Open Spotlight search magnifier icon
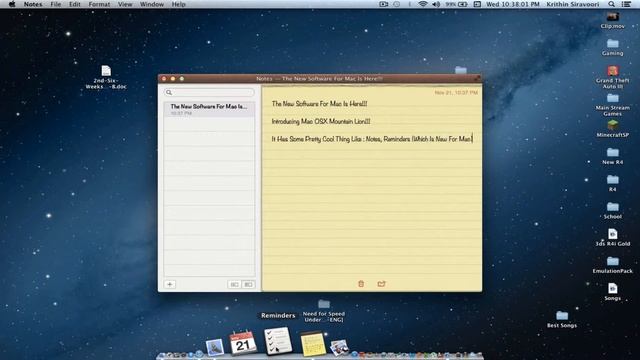640x360 pixels. click(x=611, y=4)
